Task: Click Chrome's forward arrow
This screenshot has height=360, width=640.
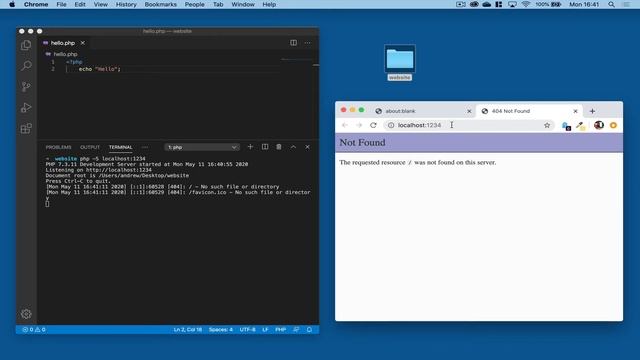Action: click(359, 125)
